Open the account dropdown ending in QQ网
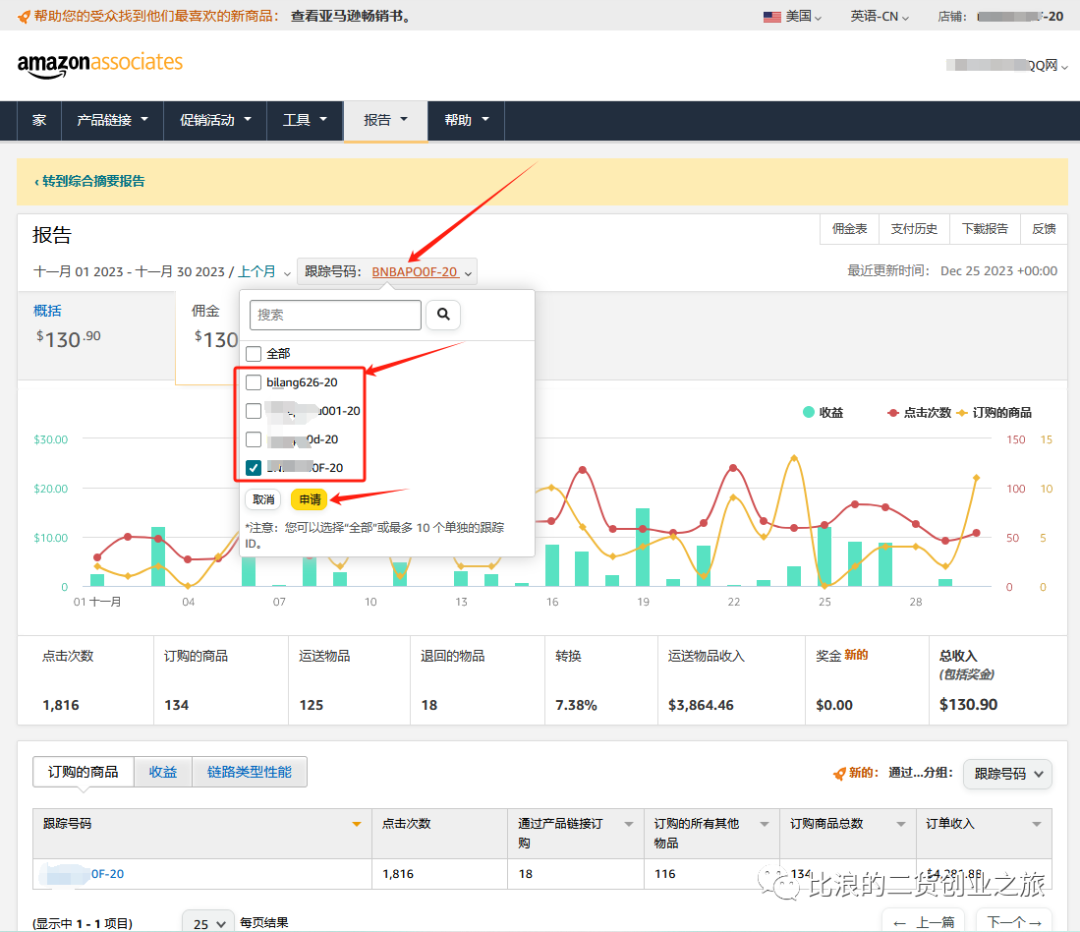The image size is (1080, 932). 1007,65
